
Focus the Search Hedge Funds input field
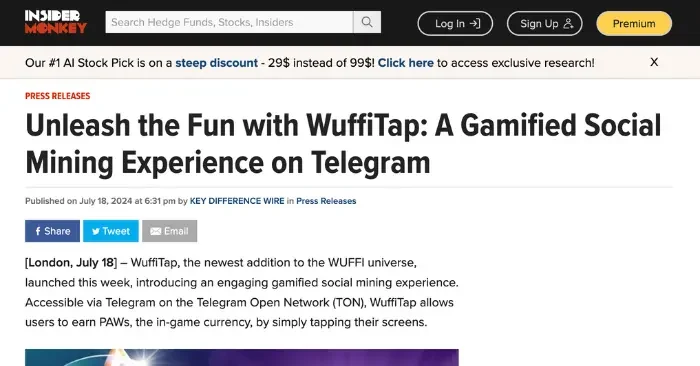tap(229, 22)
